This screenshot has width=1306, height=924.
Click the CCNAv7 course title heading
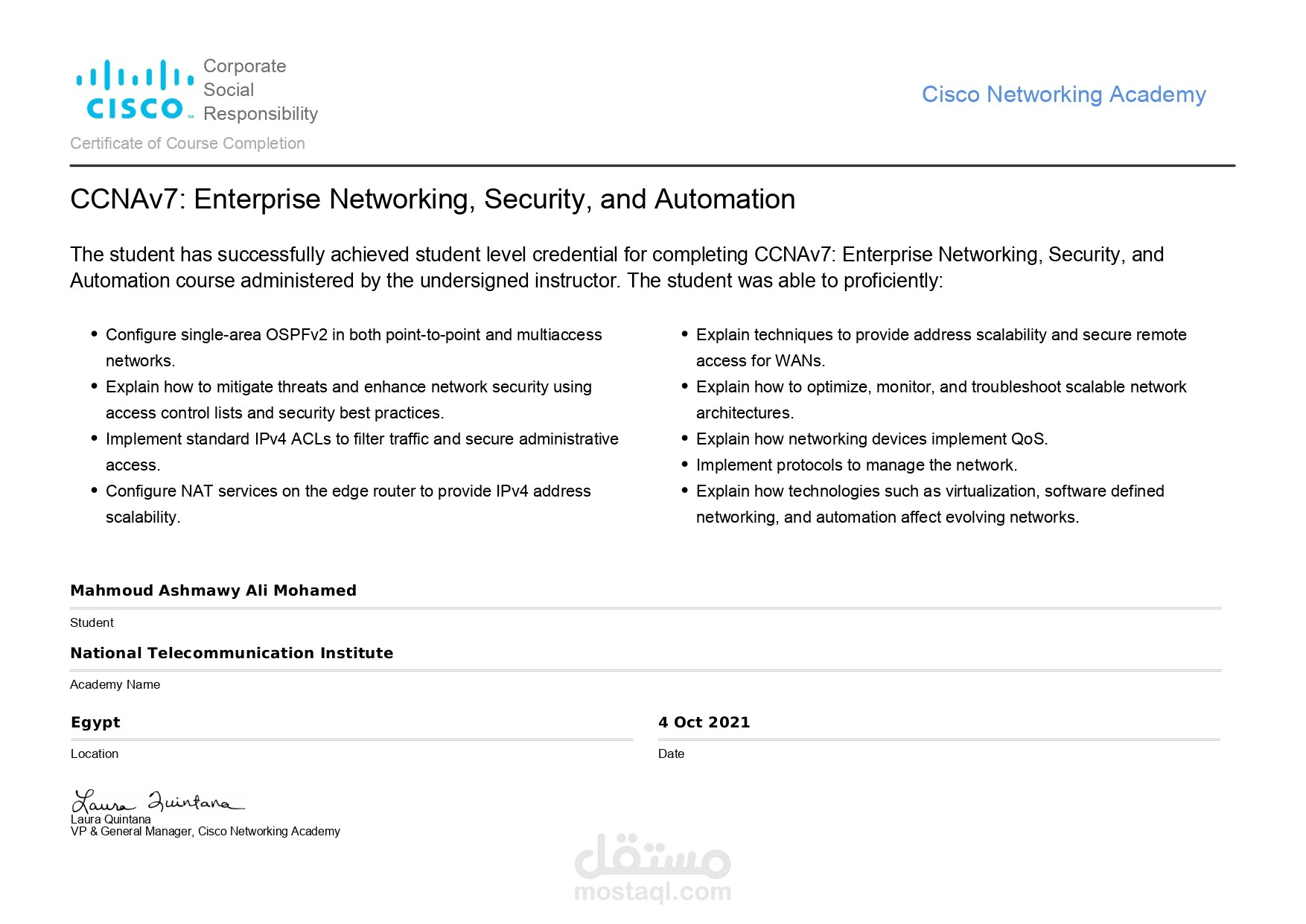pyautogui.click(x=432, y=200)
